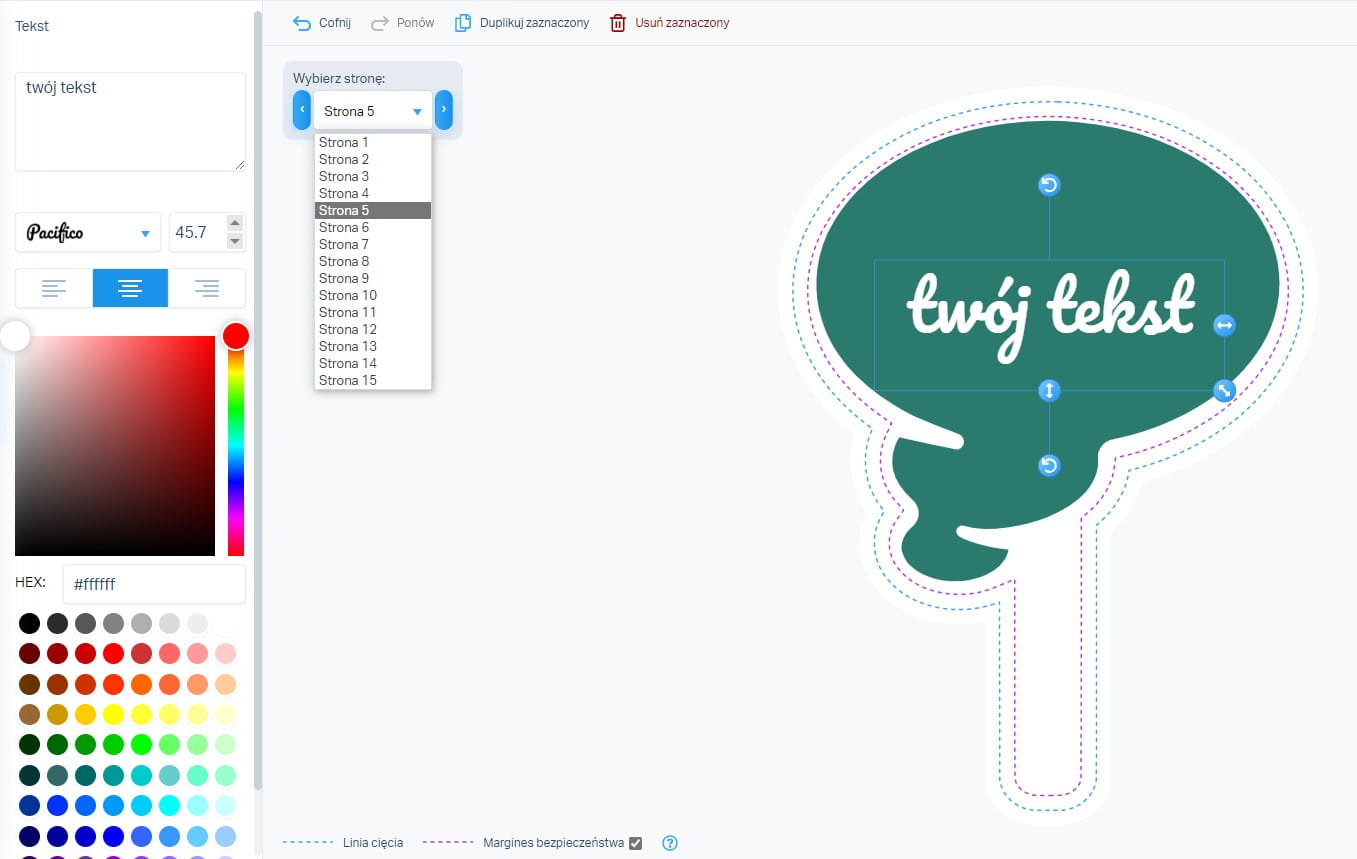Screen dimensions: 1357x859
Task: Open the help question mark icon
Action: pyautogui.click(x=670, y=843)
